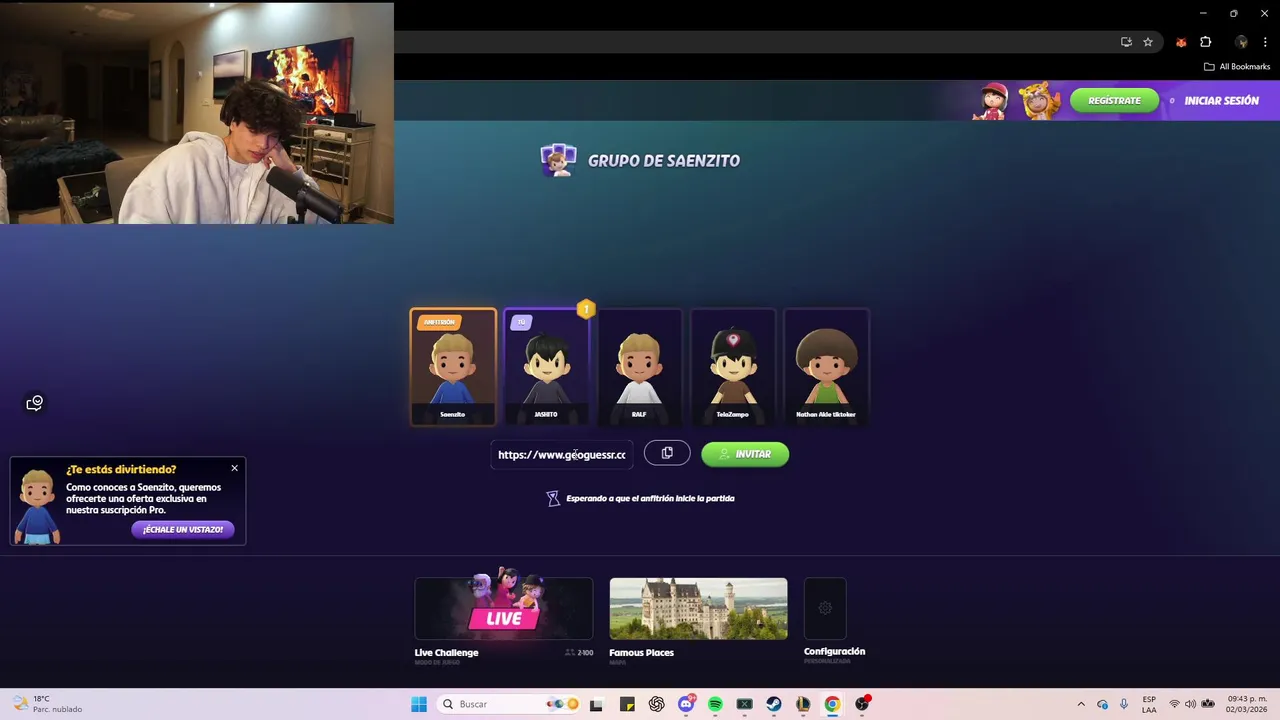Click the black dark taskbar app next to search

(597, 704)
